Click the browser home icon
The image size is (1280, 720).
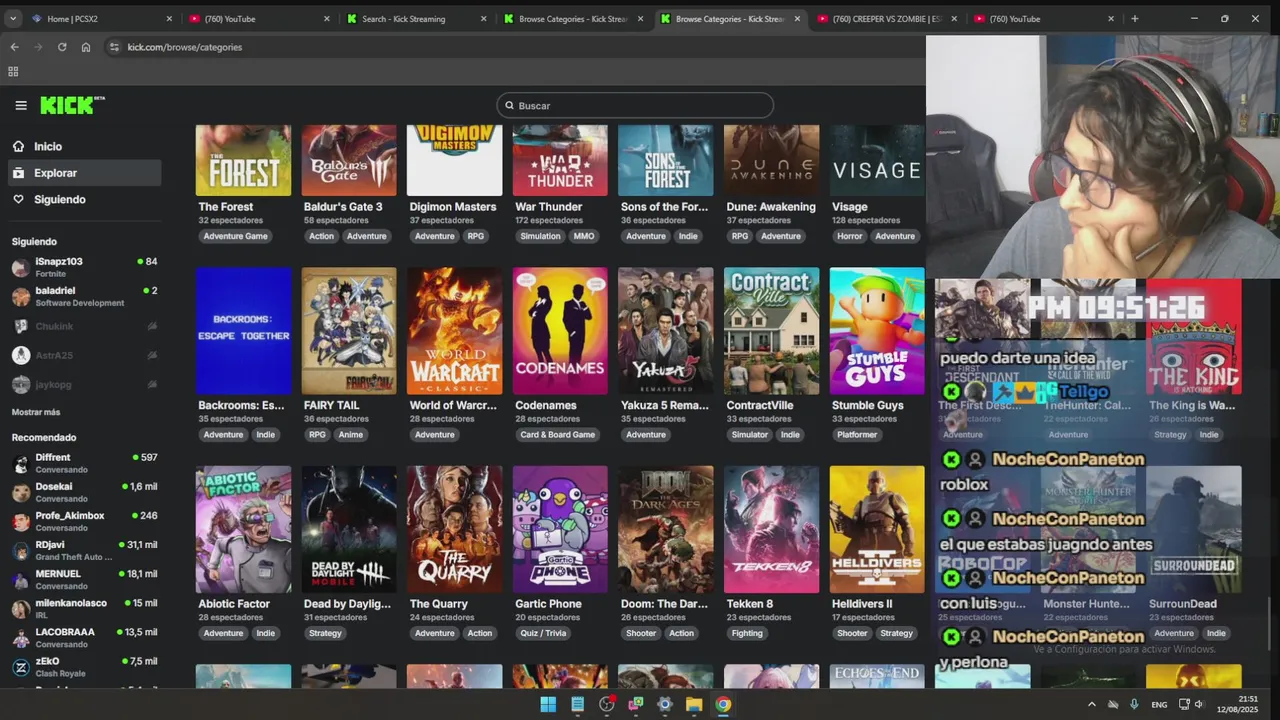86,47
